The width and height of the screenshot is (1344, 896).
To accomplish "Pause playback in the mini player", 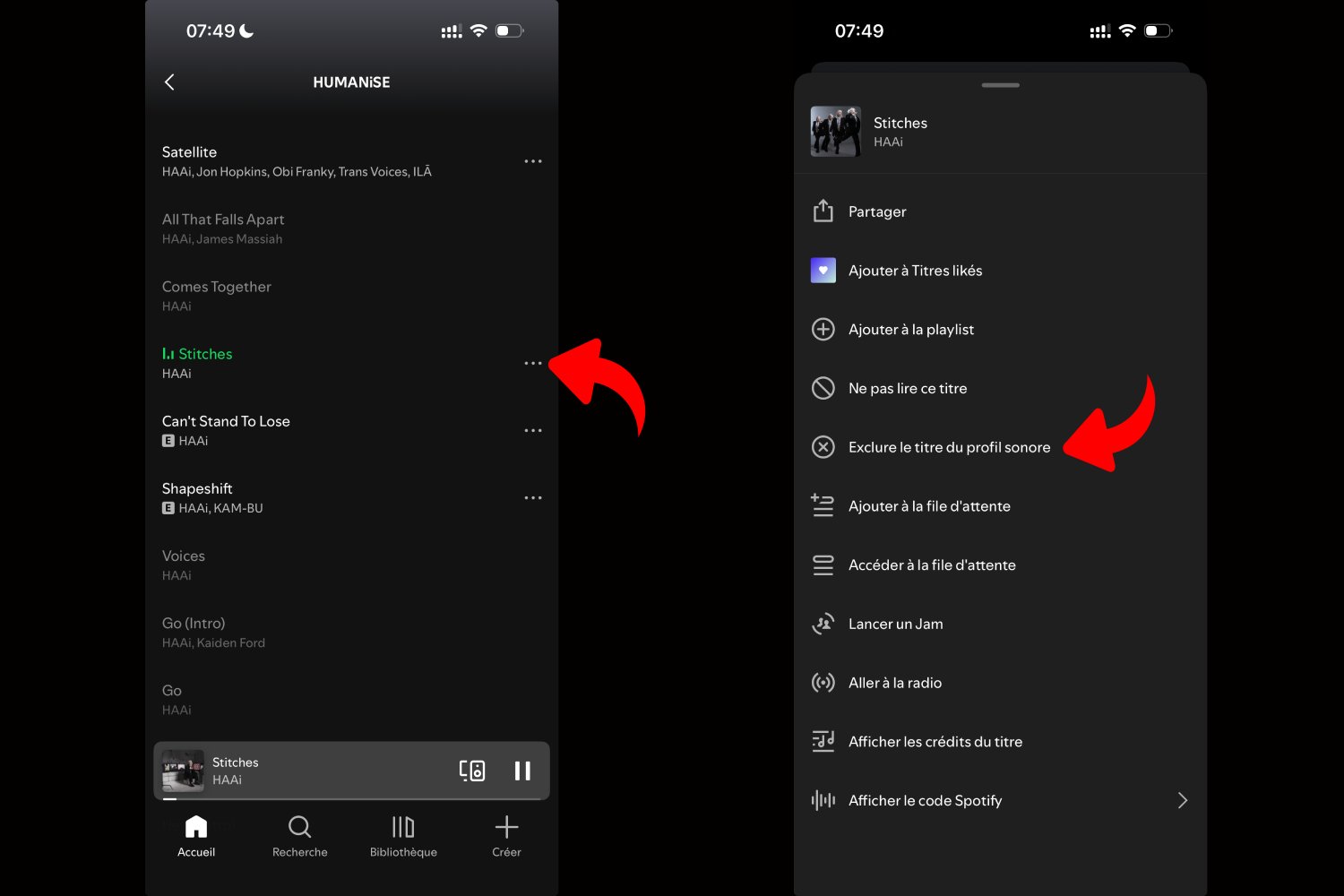I will click(x=522, y=771).
